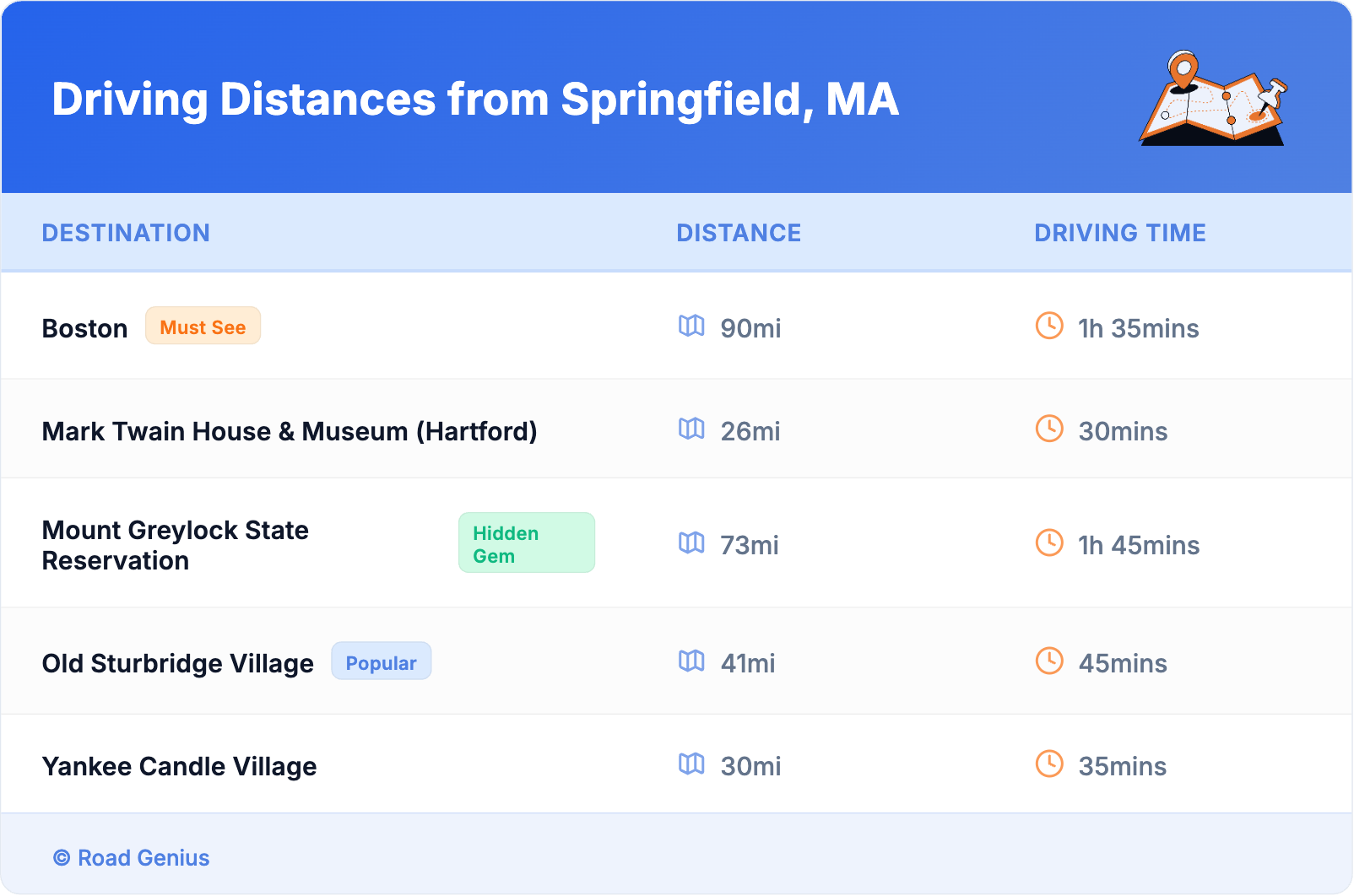Select the Must See badge
The width and height of the screenshot is (1354, 896).
tap(203, 327)
